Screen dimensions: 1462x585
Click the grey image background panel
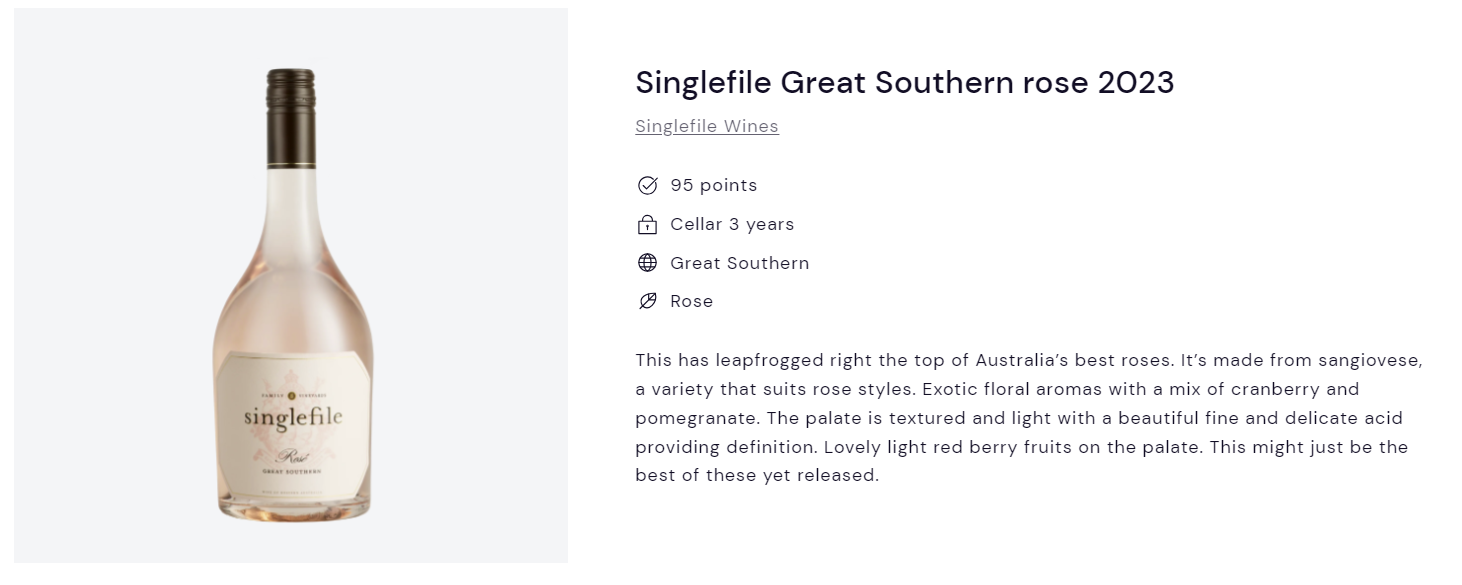(291, 285)
